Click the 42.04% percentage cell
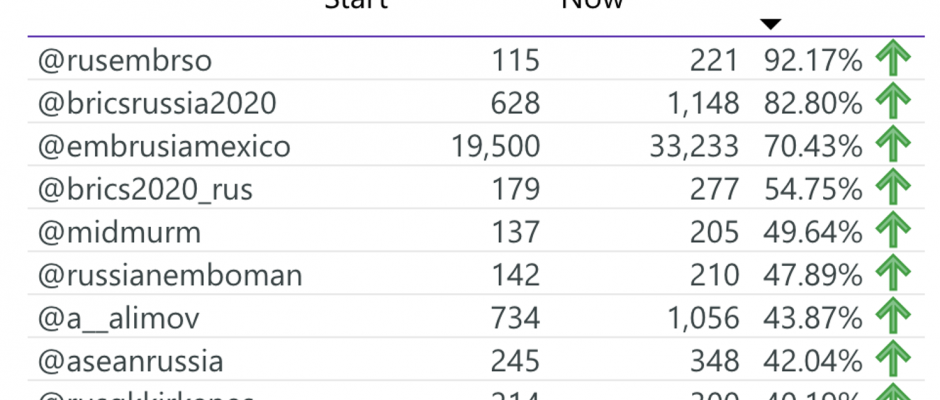This screenshot has height=400, width=940. [x=813, y=361]
